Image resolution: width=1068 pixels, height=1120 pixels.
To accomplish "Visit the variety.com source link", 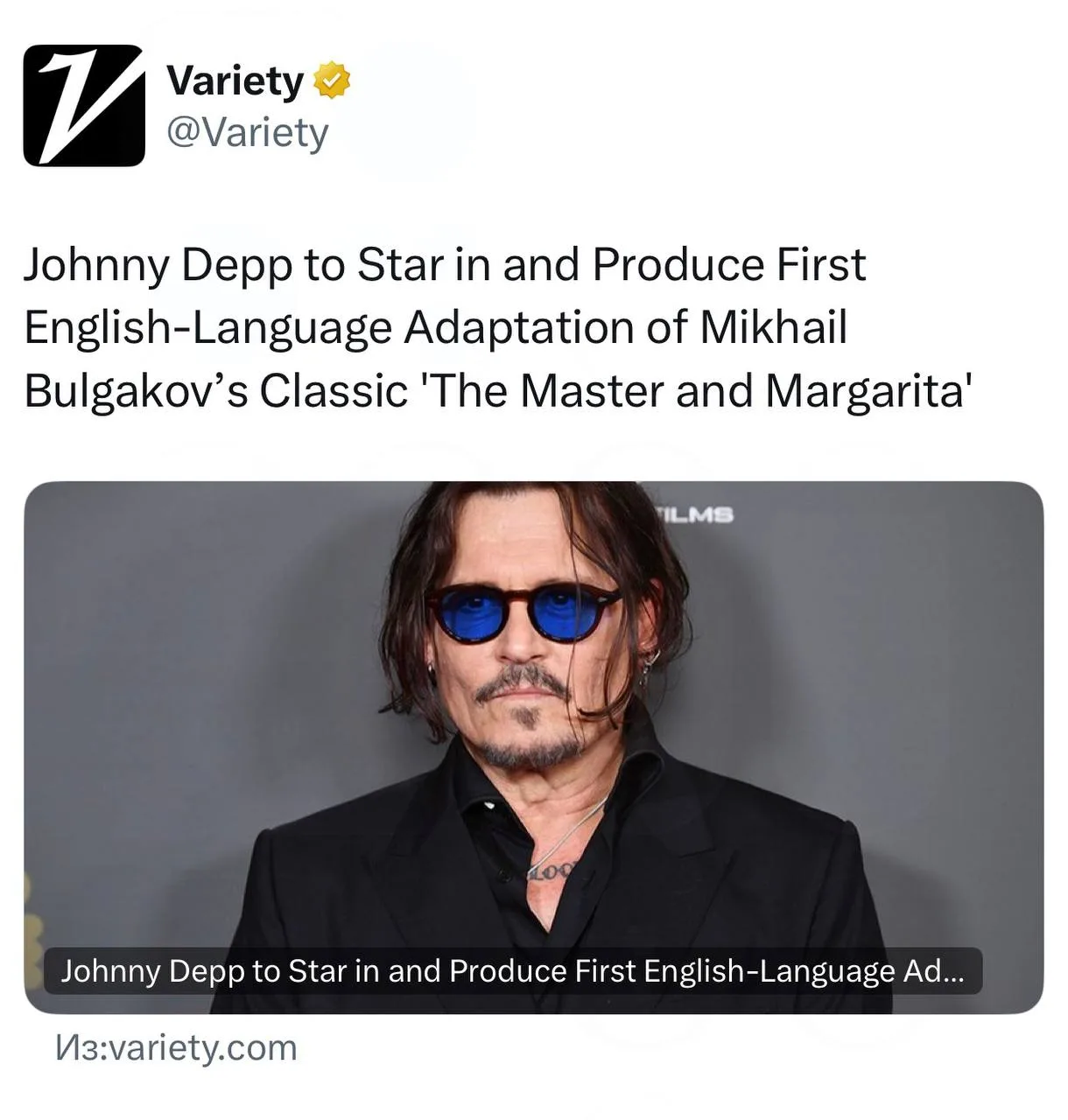I will 176,1047.
